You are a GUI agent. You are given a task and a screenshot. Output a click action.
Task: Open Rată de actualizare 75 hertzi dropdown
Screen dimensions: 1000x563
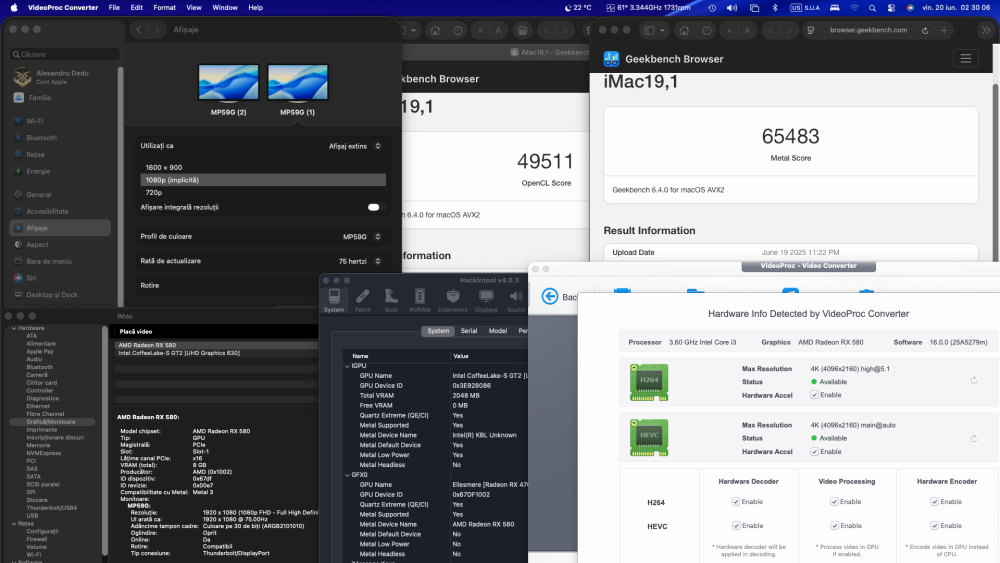point(360,261)
